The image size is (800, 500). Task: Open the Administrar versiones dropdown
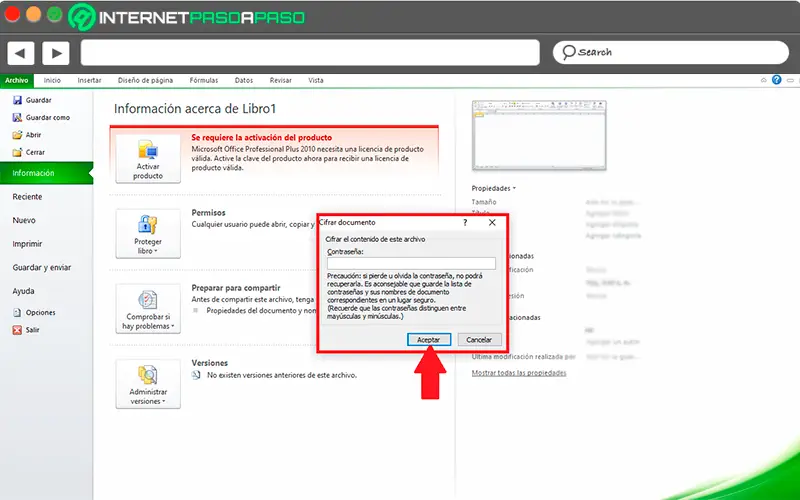click(x=148, y=384)
